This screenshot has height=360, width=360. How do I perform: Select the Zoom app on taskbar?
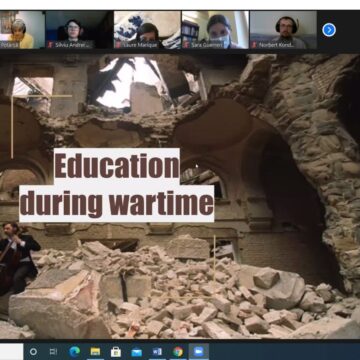(199, 352)
